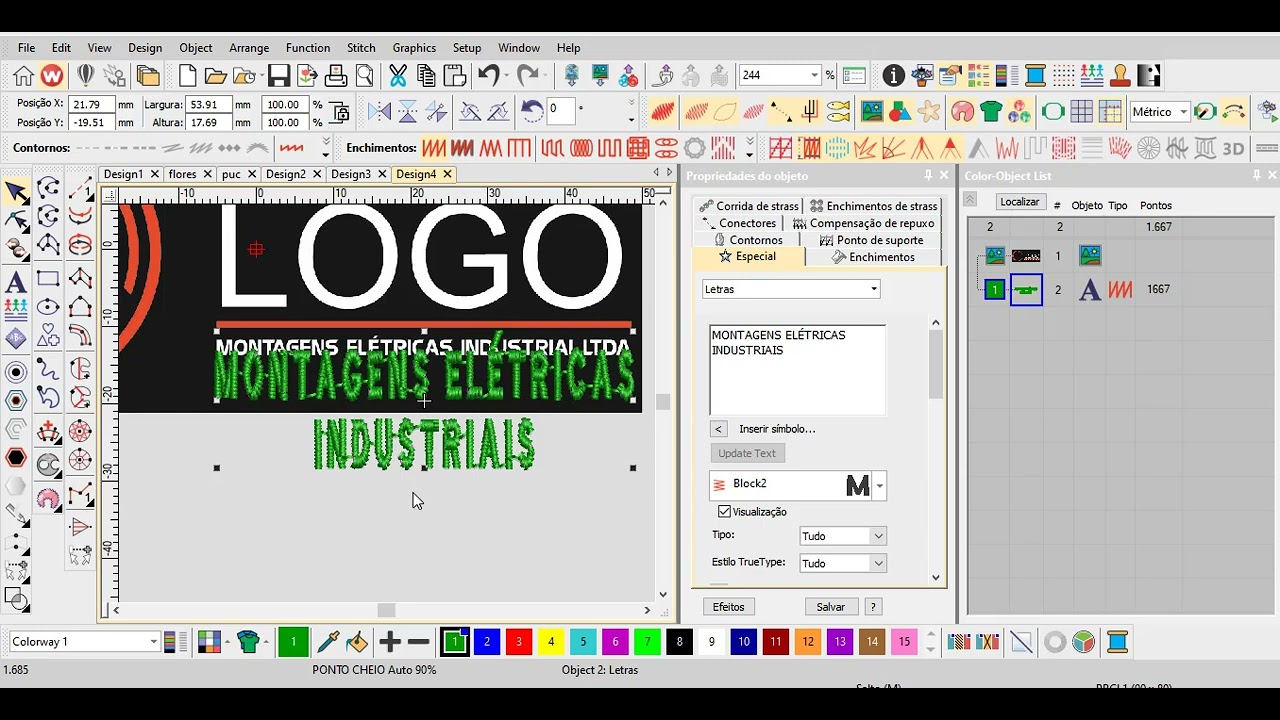Click the paste clipboard icon
1280x720 pixels.
tap(454, 75)
